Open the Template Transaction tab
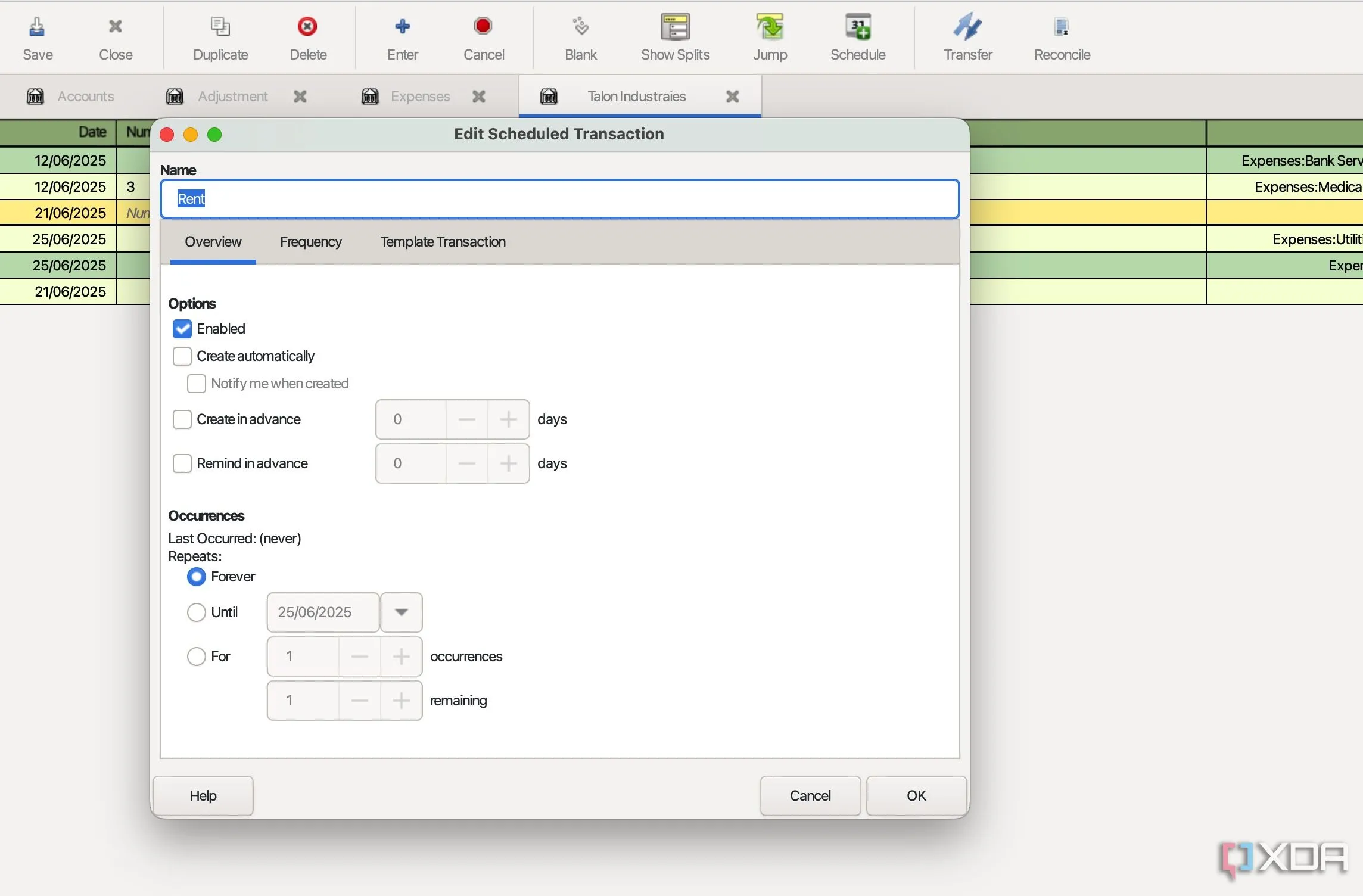The image size is (1363, 896). (443, 242)
